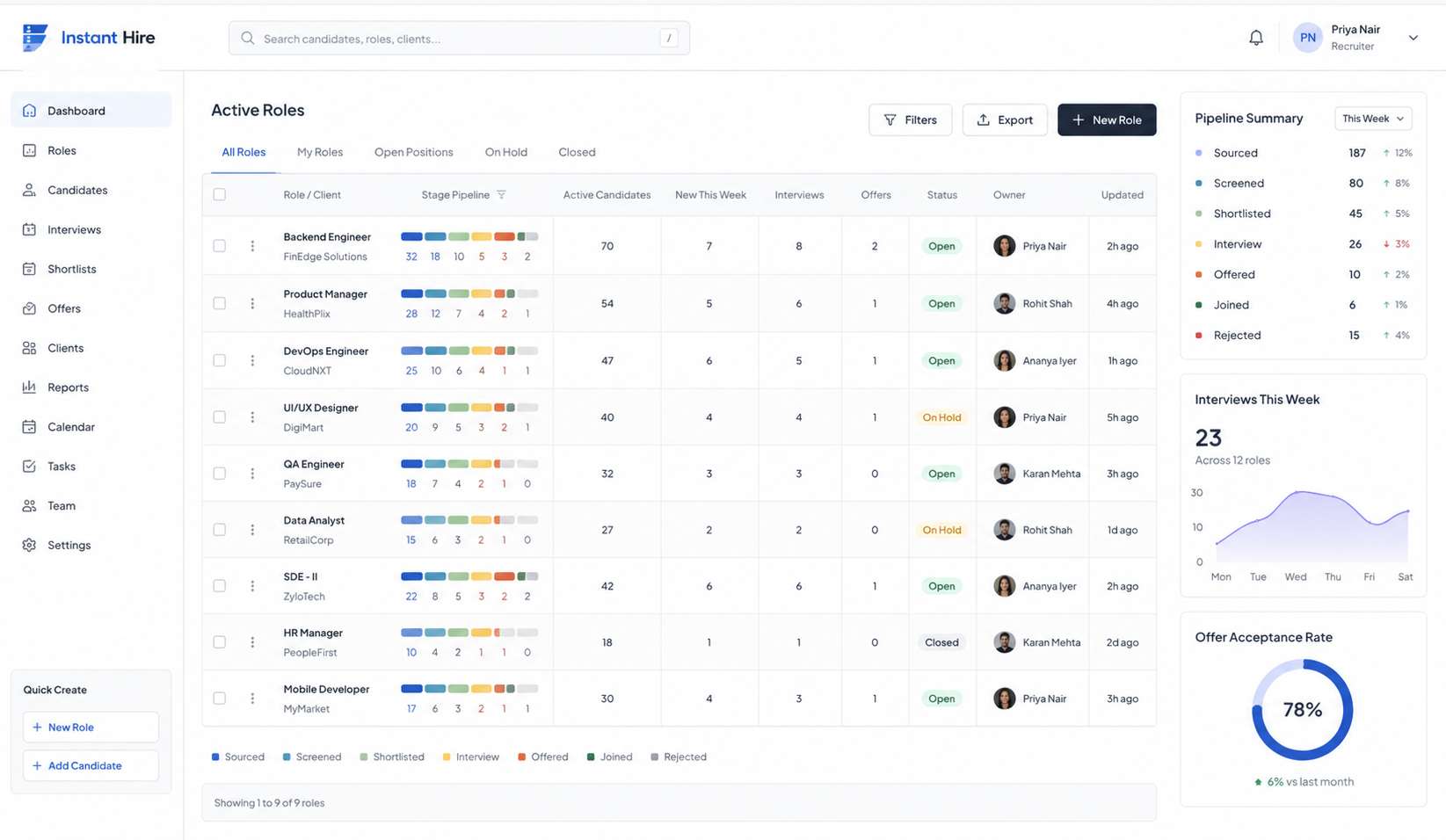Click the Candidates person icon in sidebar
The height and width of the screenshot is (840, 1446).
click(29, 190)
